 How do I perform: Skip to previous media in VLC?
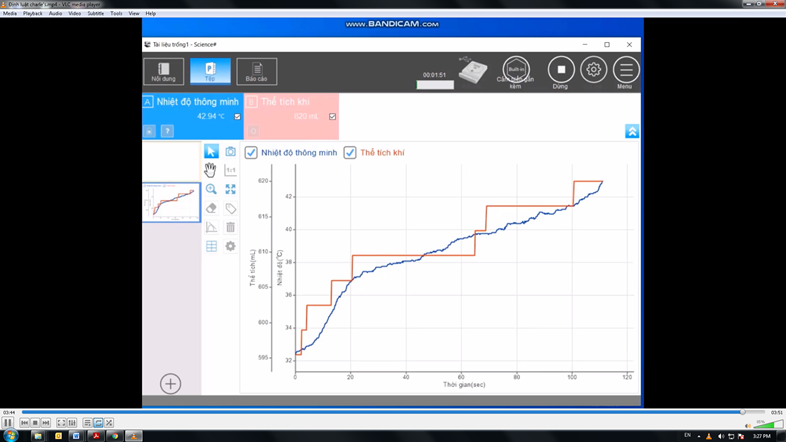[25, 423]
